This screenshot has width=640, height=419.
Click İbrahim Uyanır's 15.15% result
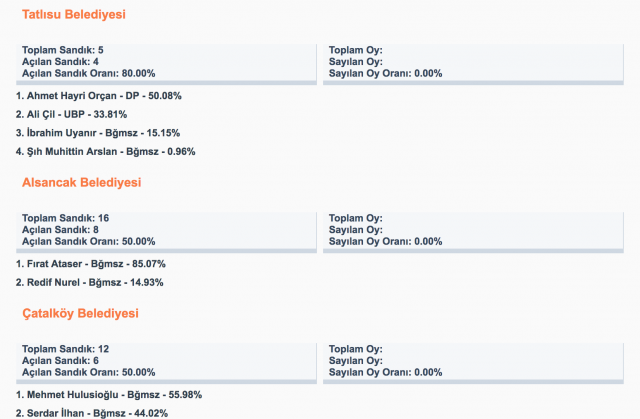(97, 133)
